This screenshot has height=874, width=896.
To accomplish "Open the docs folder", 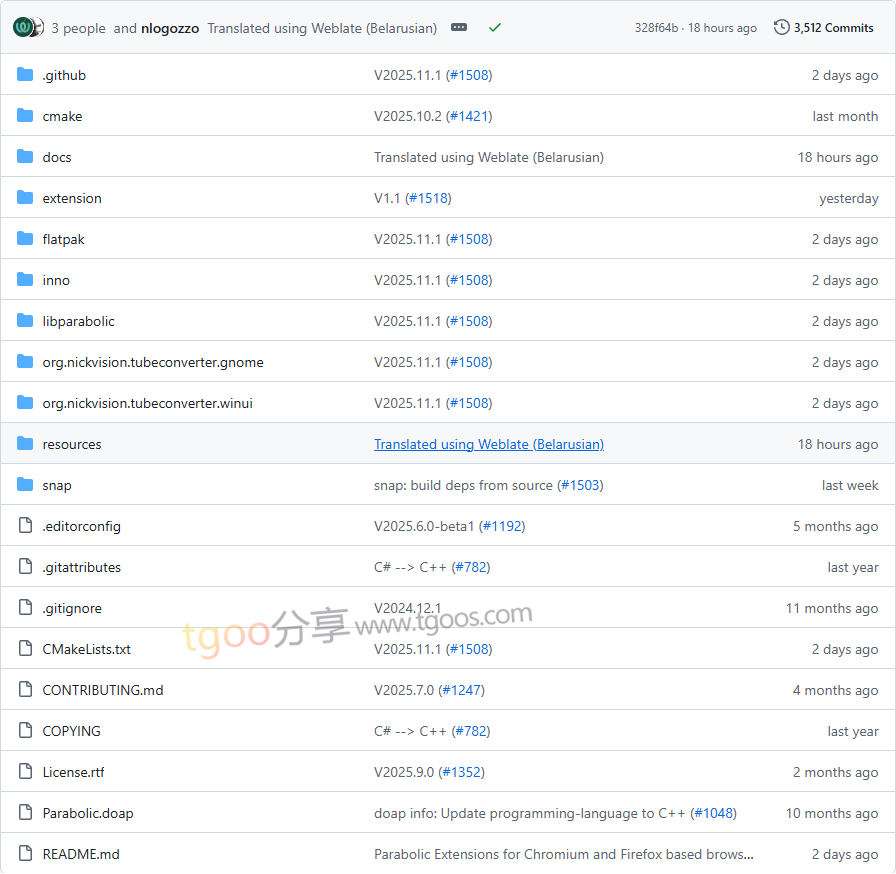I will [x=57, y=157].
